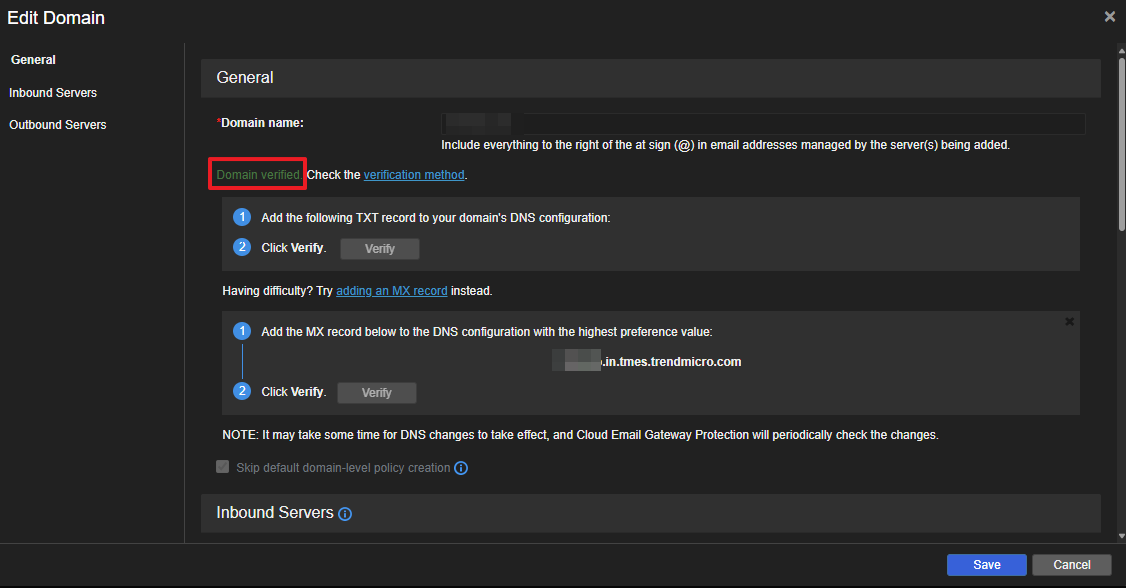
Task: Click step 2 badge in MX record section
Action: coord(241,392)
